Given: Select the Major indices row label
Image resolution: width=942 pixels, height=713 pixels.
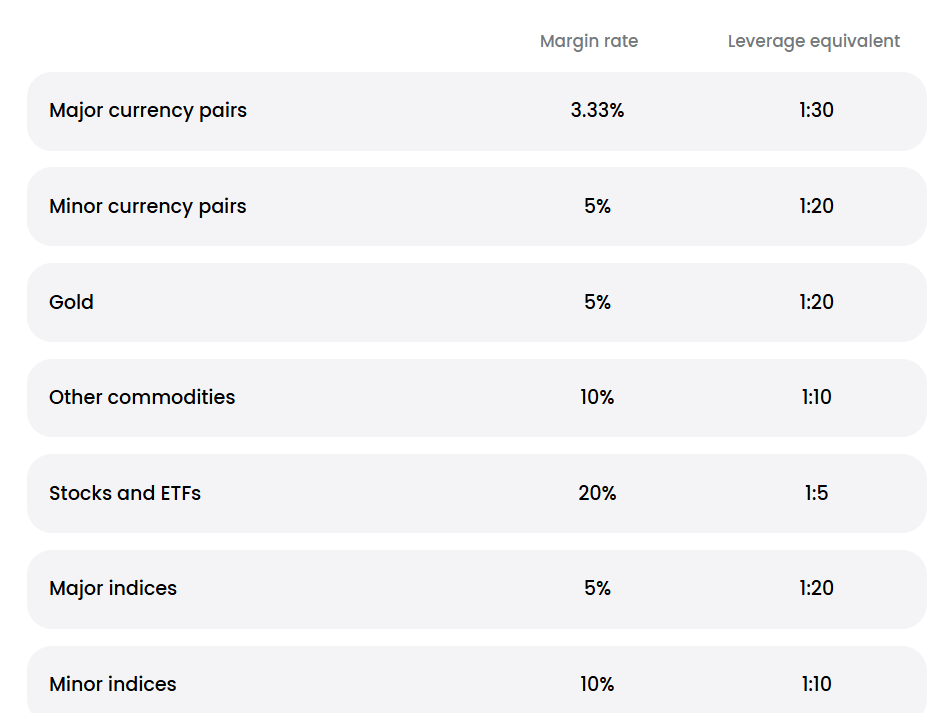Looking at the screenshot, I should point(113,588).
